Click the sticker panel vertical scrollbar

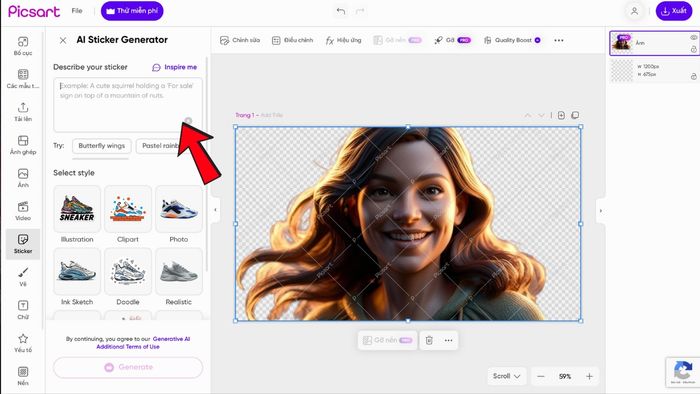click(206, 163)
